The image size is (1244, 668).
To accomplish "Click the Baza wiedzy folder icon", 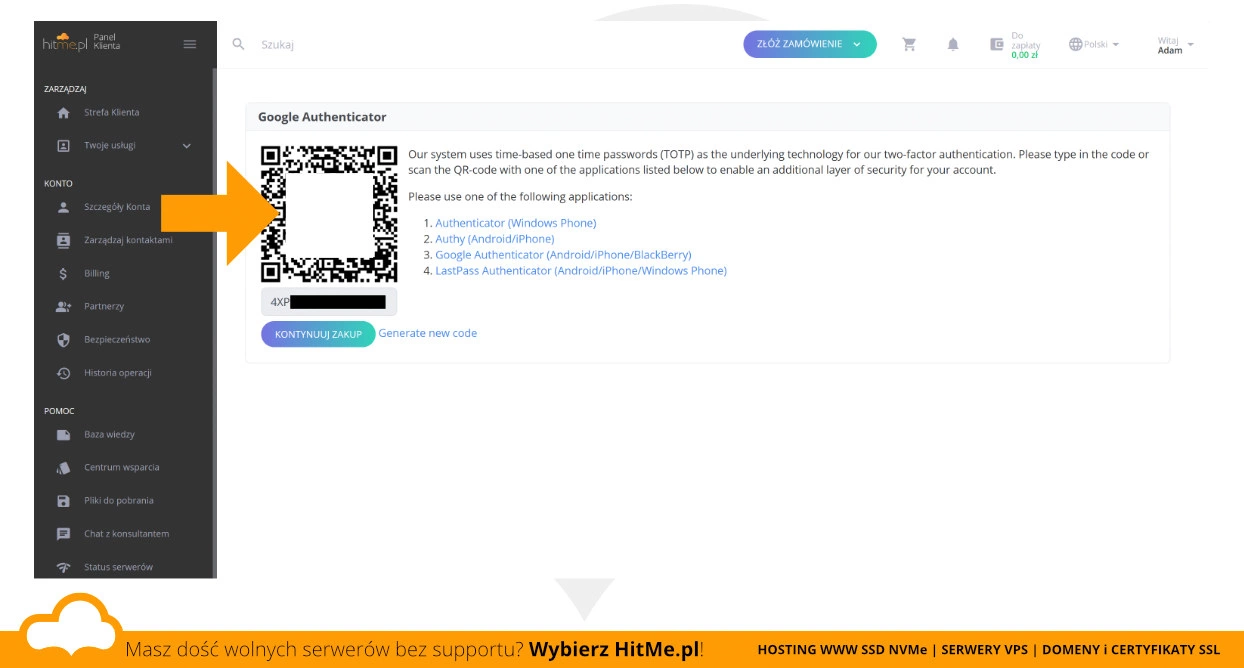I will click(x=64, y=435).
